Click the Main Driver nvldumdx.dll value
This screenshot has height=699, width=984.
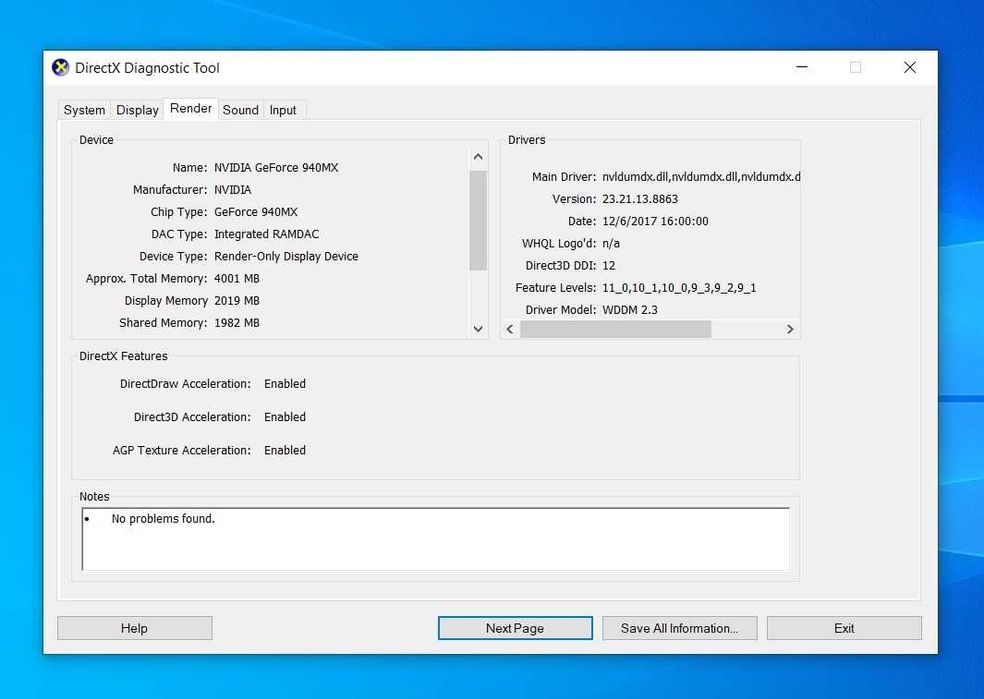point(701,177)
